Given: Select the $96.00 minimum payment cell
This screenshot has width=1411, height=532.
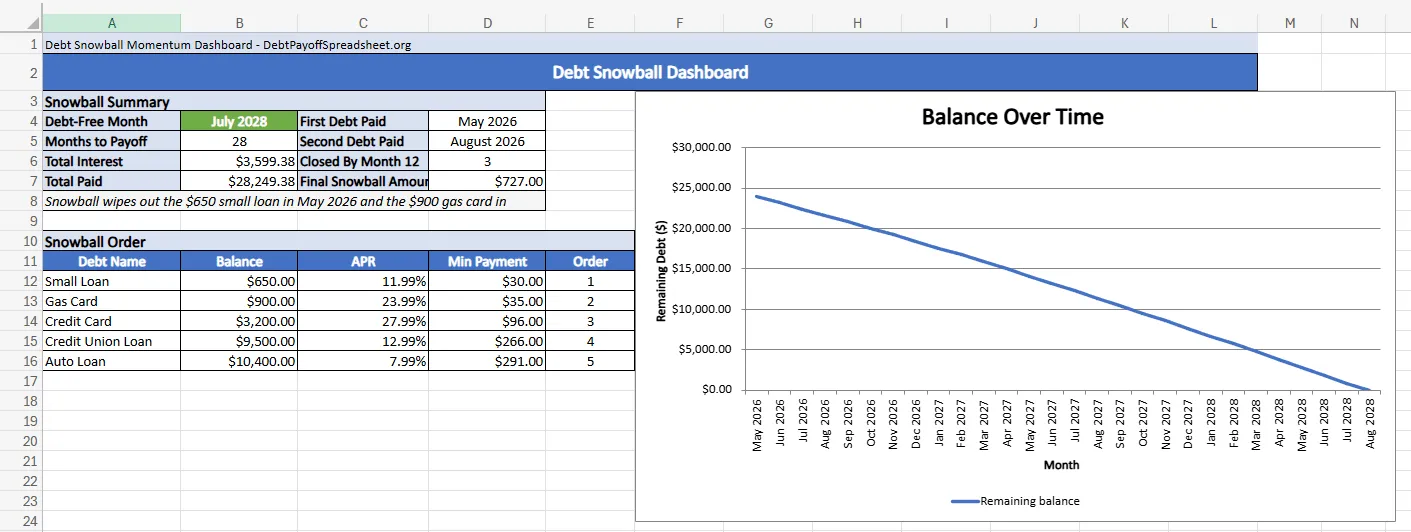Looking at the screenshot, I should [487, 321].
